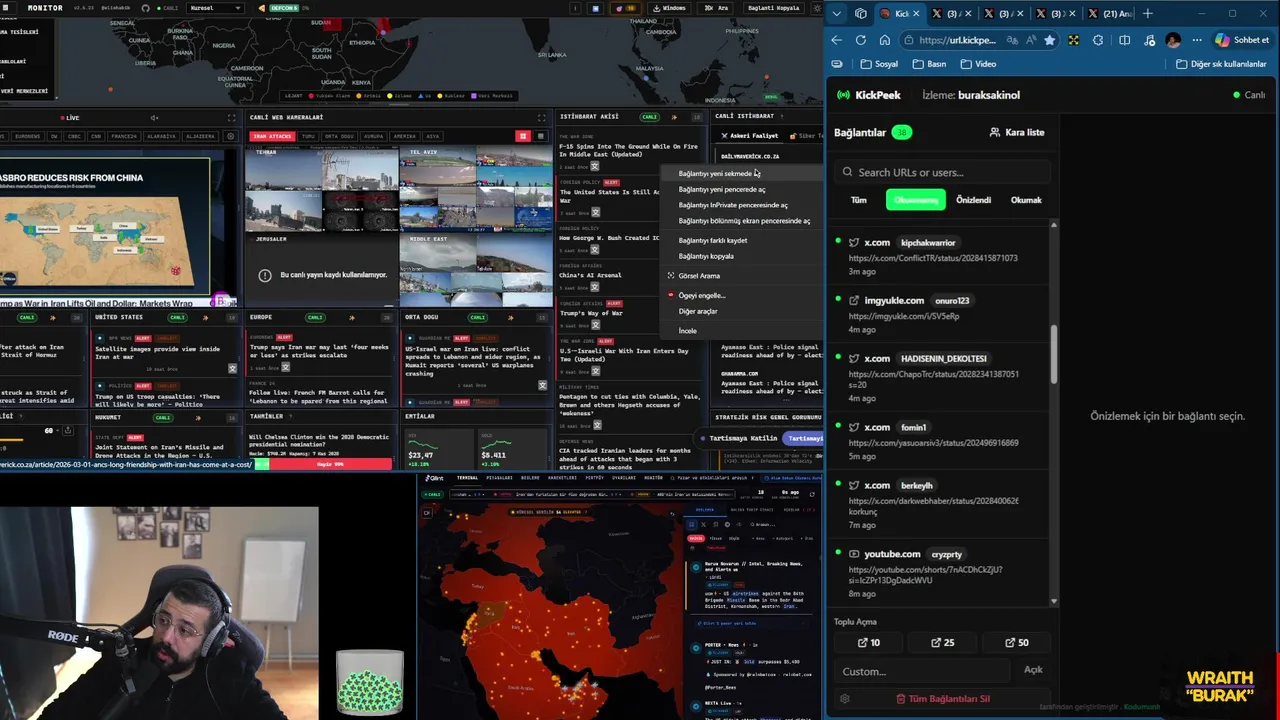Screen dimensions: 1280x720
Task: Select 'ORTA DOĞU' webcam filter tab
Action: (x=340, y=136)
